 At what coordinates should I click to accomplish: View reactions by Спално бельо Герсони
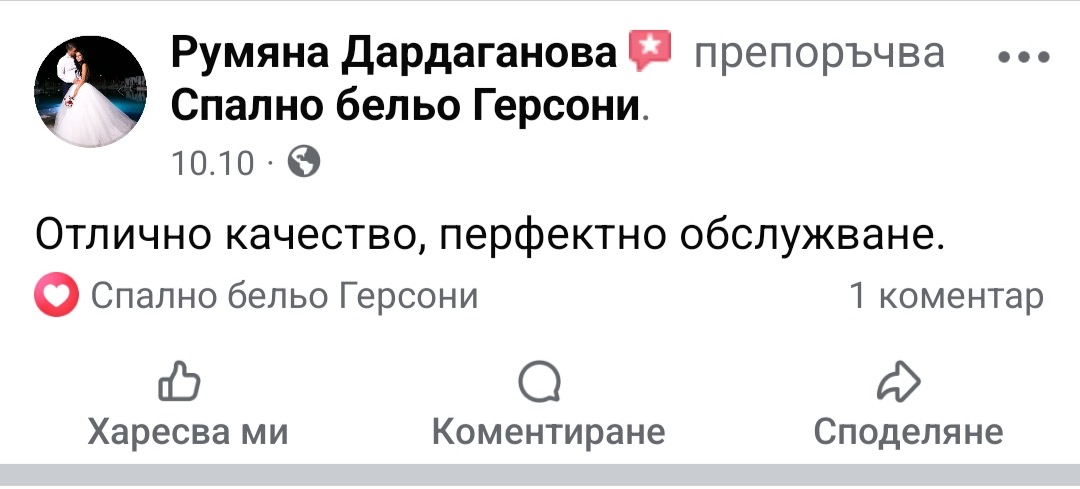coord(284,296)
